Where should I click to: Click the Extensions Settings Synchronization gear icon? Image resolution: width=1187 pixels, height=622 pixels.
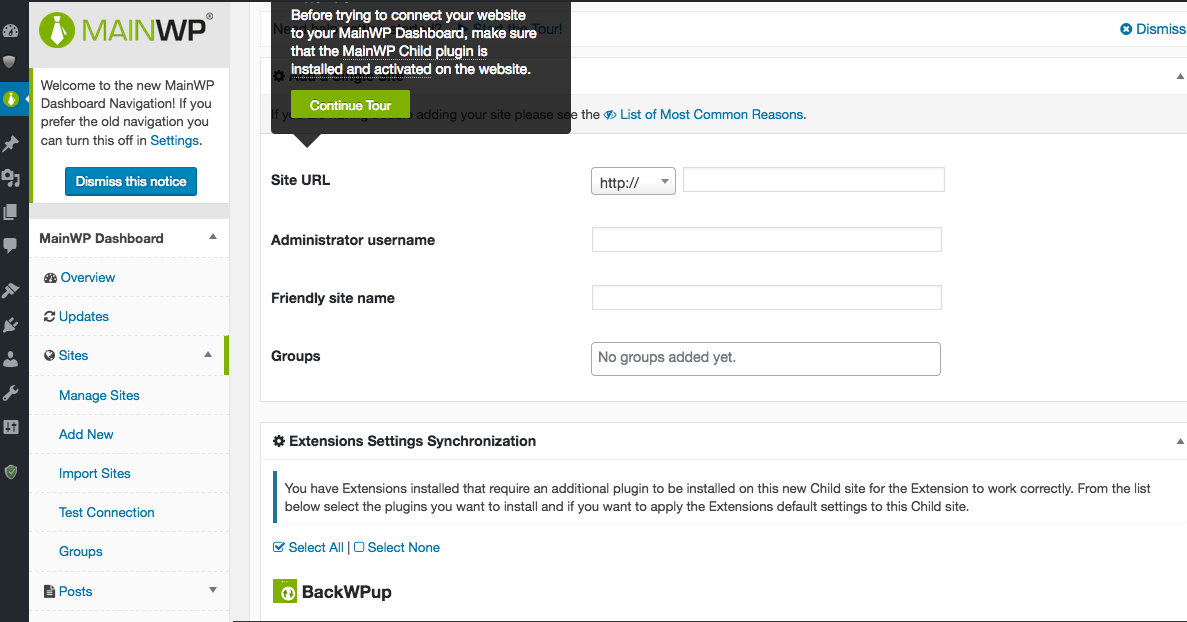coord(279,441)
